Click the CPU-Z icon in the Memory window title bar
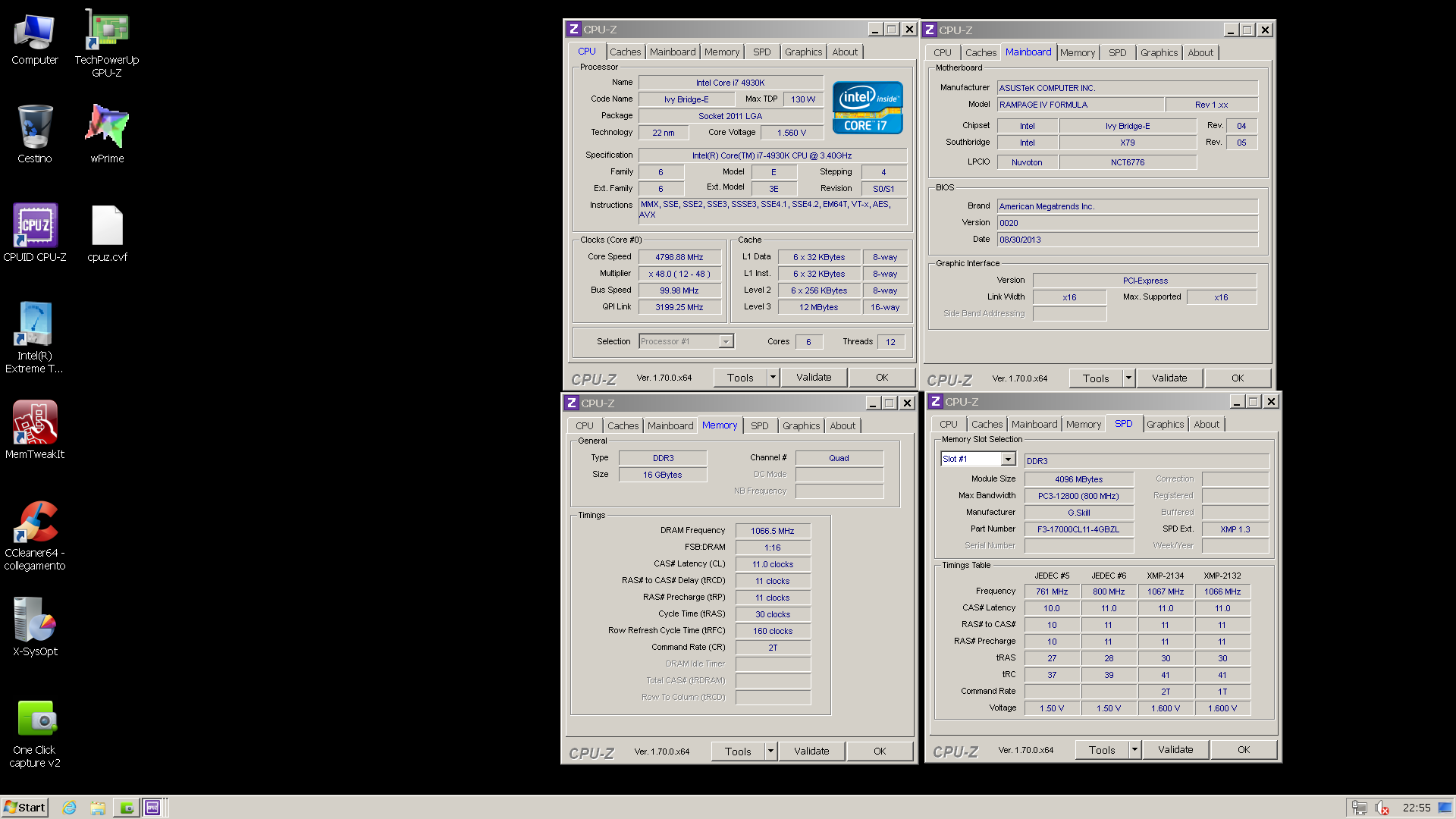The height and width of the screenshot is (819, 1456). (x=572, y=403)
